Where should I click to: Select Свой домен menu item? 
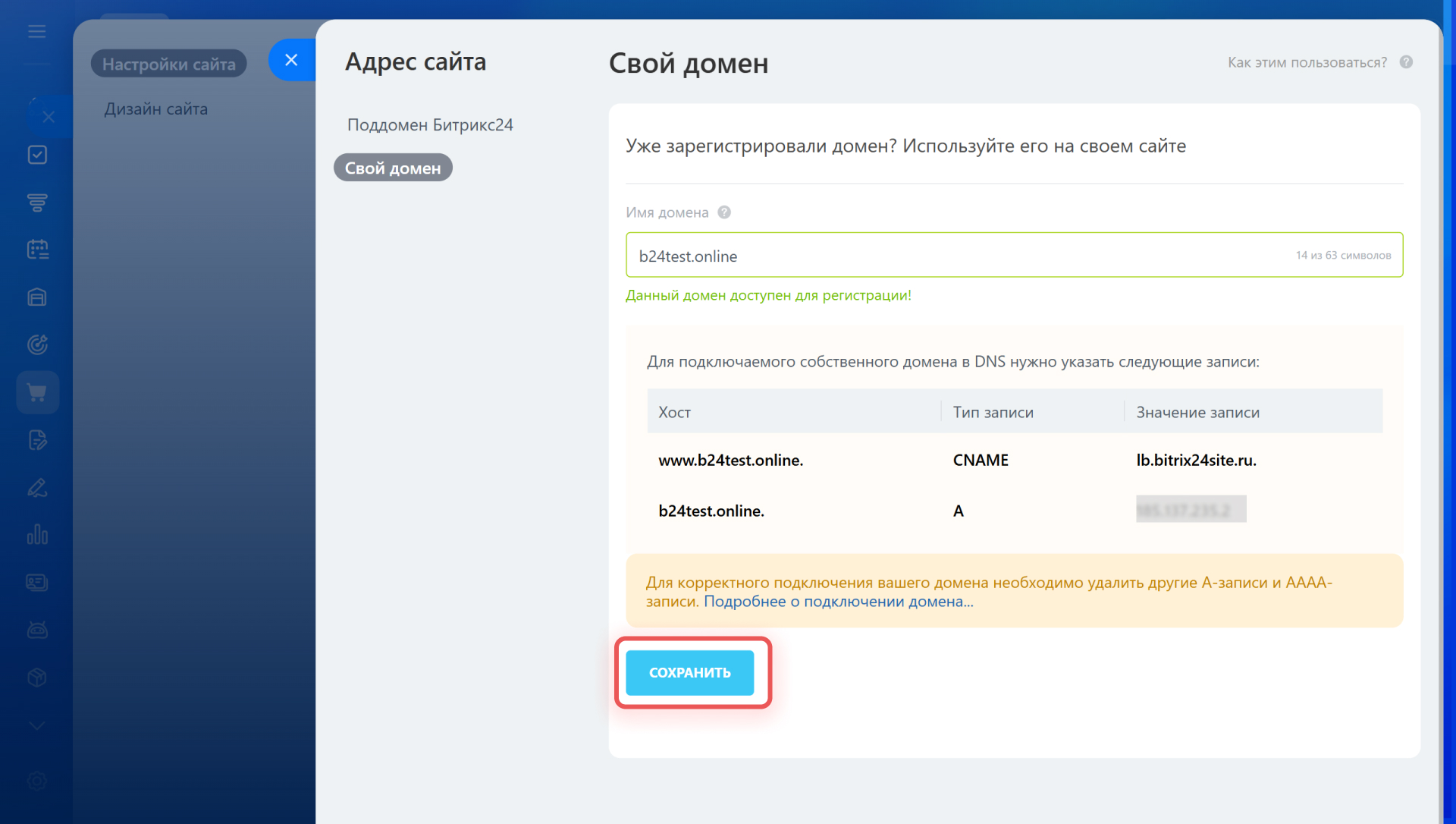point(393,168)
